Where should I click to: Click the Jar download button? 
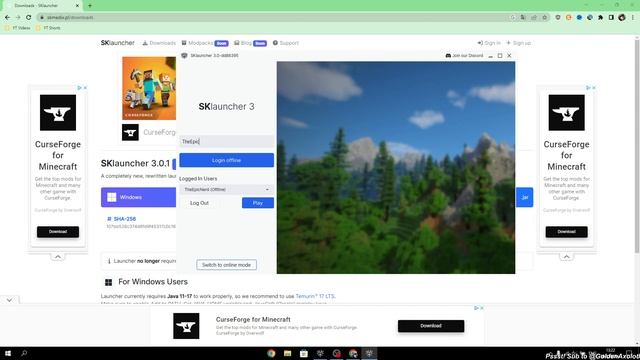pos(524,197)
